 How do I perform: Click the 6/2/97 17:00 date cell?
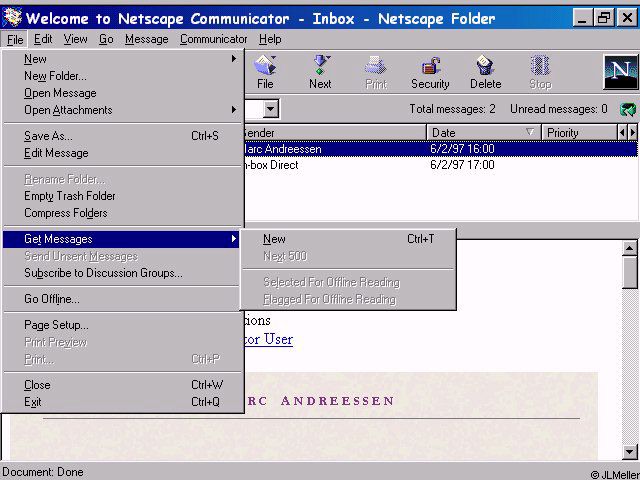[x=462, y=165]
